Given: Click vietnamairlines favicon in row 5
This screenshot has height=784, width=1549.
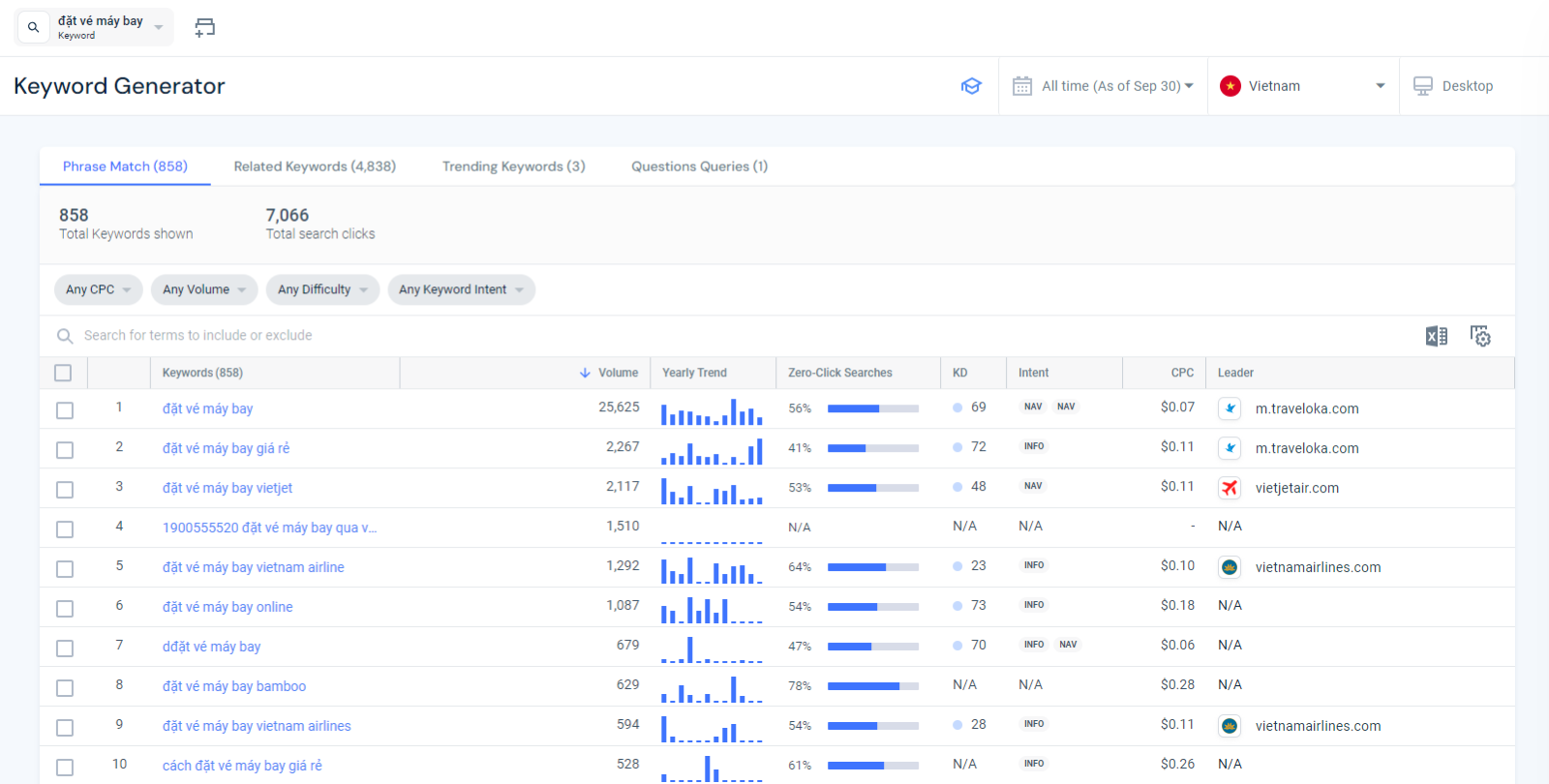Looking at the screenshot, I should click(x=1230, y=567).
